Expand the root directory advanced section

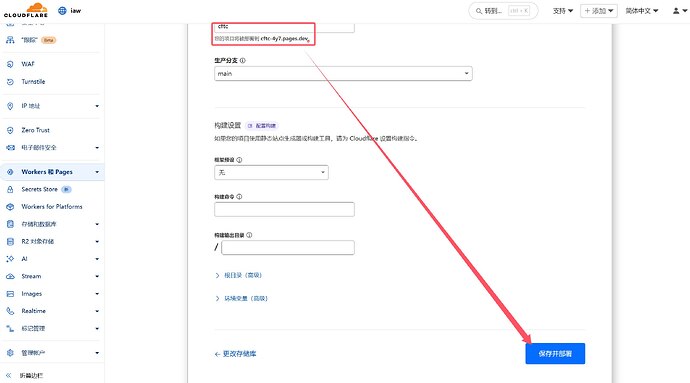pyautogui.click(x=239, y=275)
